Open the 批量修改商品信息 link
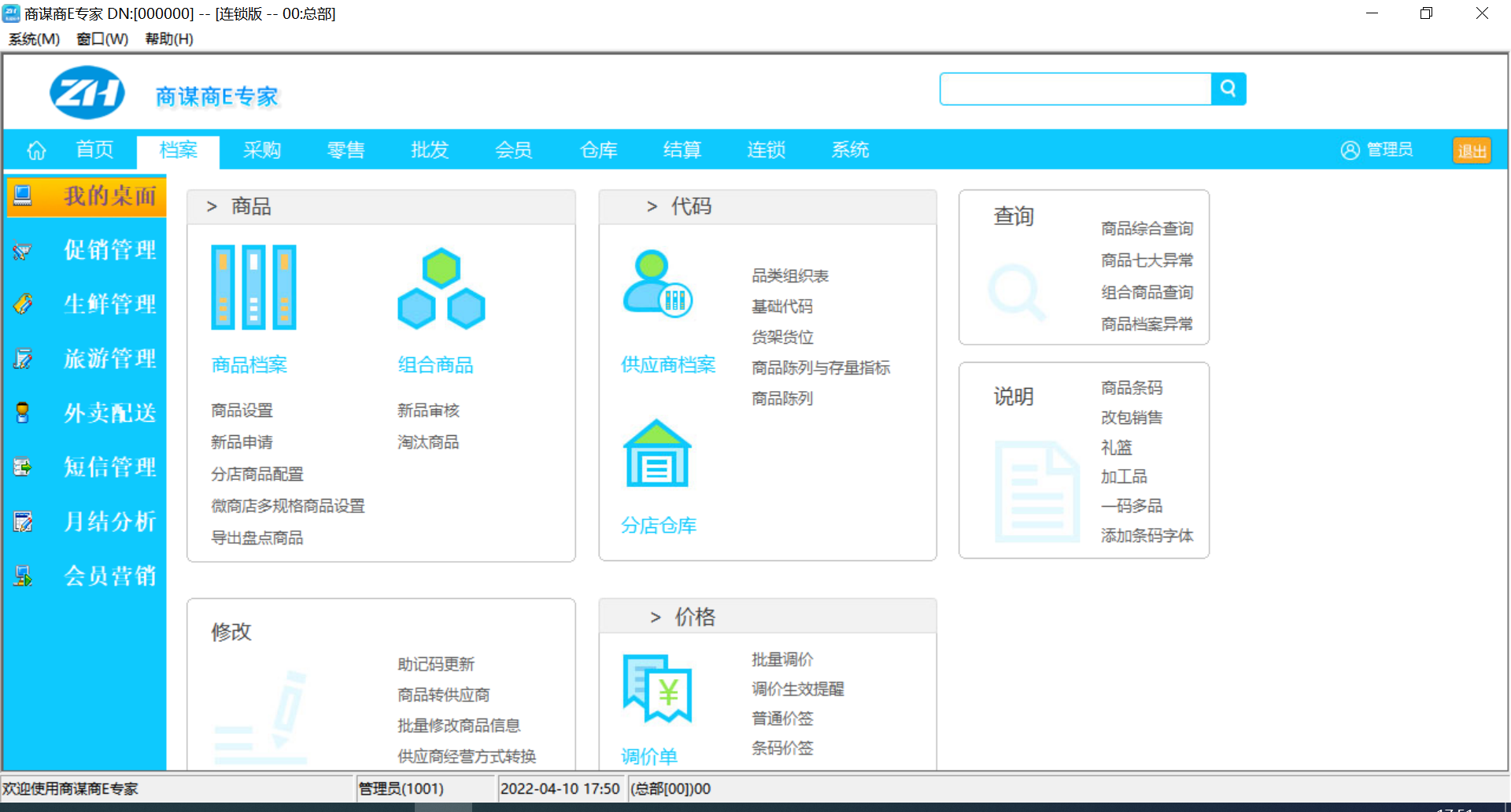 click(x=459, y=725)
